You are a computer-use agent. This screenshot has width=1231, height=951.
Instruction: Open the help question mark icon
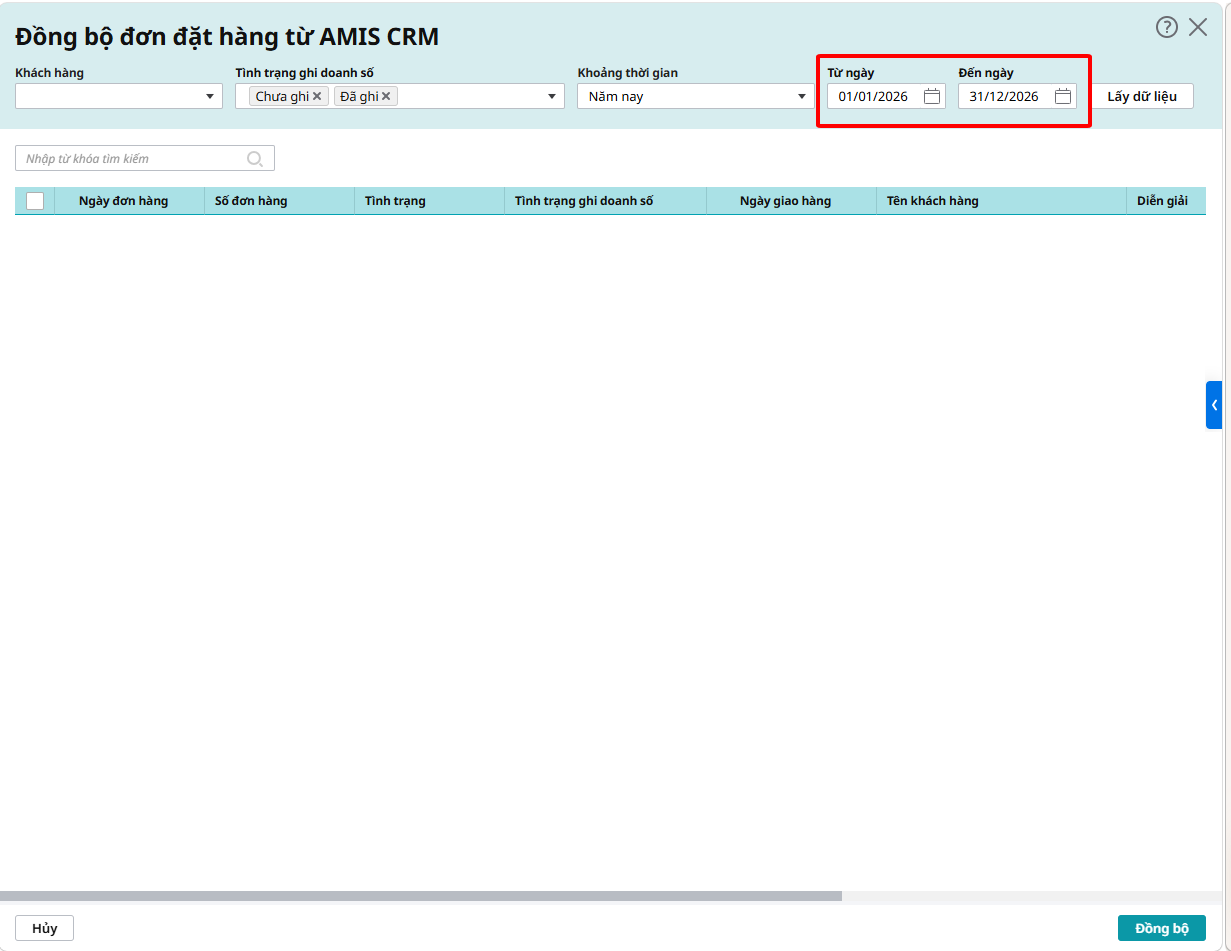click(x=1167, y=27)
